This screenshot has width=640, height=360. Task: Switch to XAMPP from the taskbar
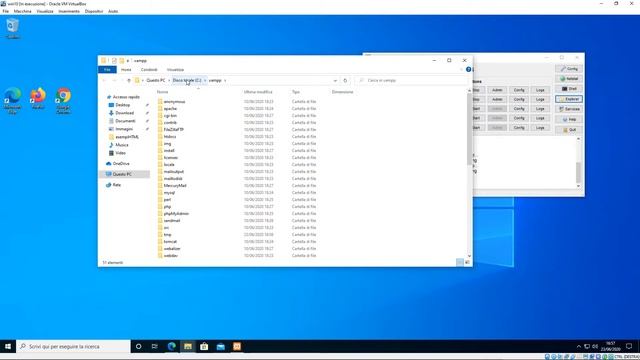237,346
